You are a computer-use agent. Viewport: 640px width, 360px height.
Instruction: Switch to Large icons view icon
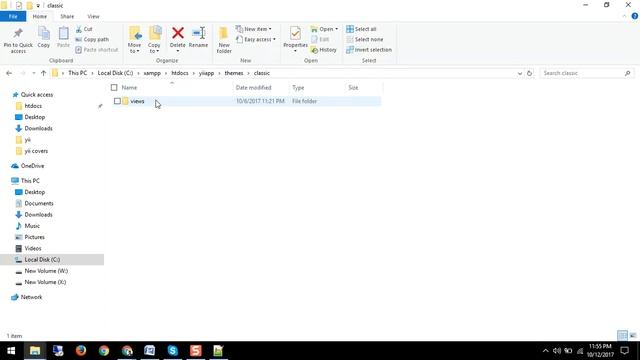click(633, 336)
